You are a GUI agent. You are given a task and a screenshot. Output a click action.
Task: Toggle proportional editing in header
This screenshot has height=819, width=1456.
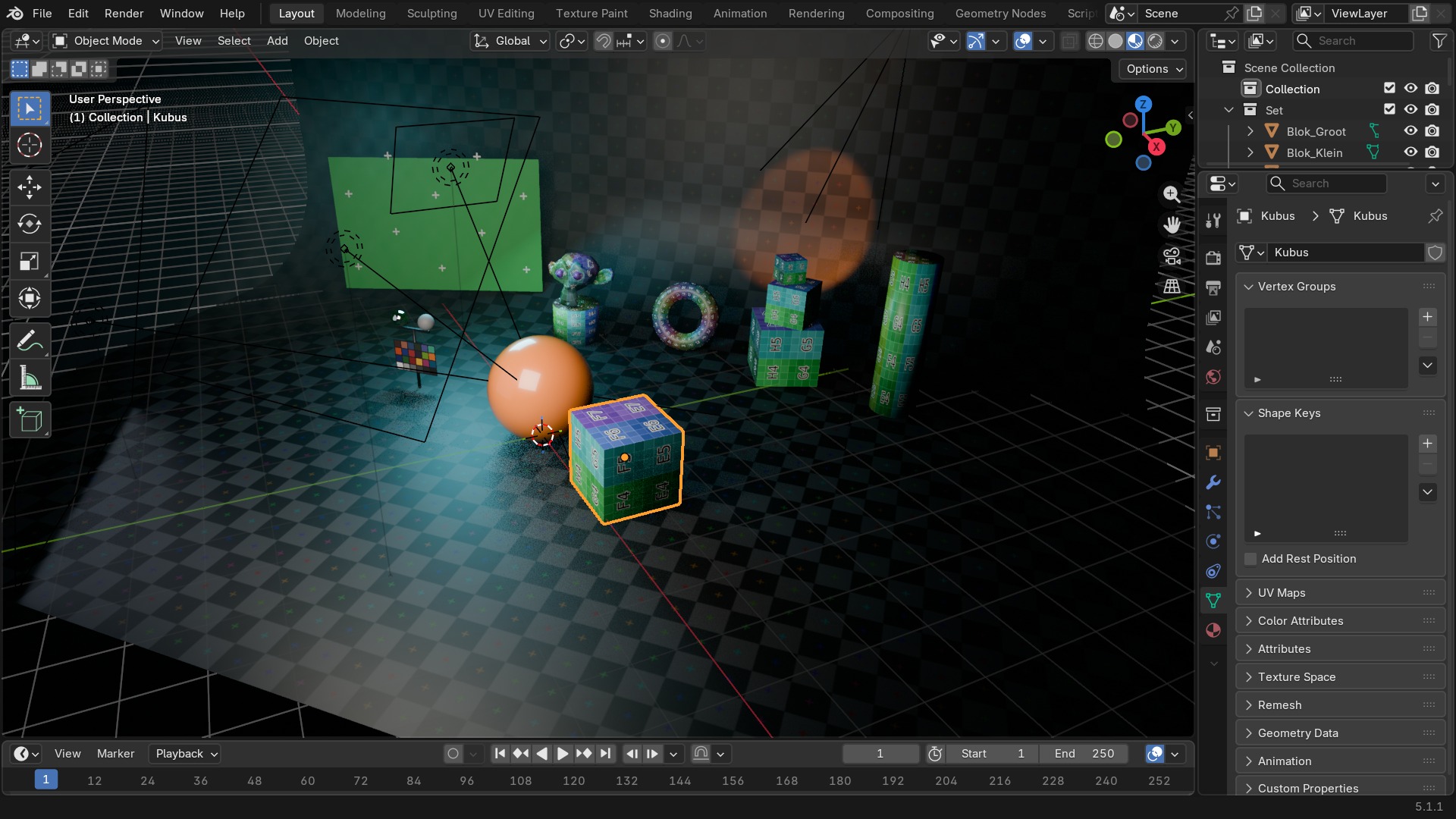(x=662, y=41)
